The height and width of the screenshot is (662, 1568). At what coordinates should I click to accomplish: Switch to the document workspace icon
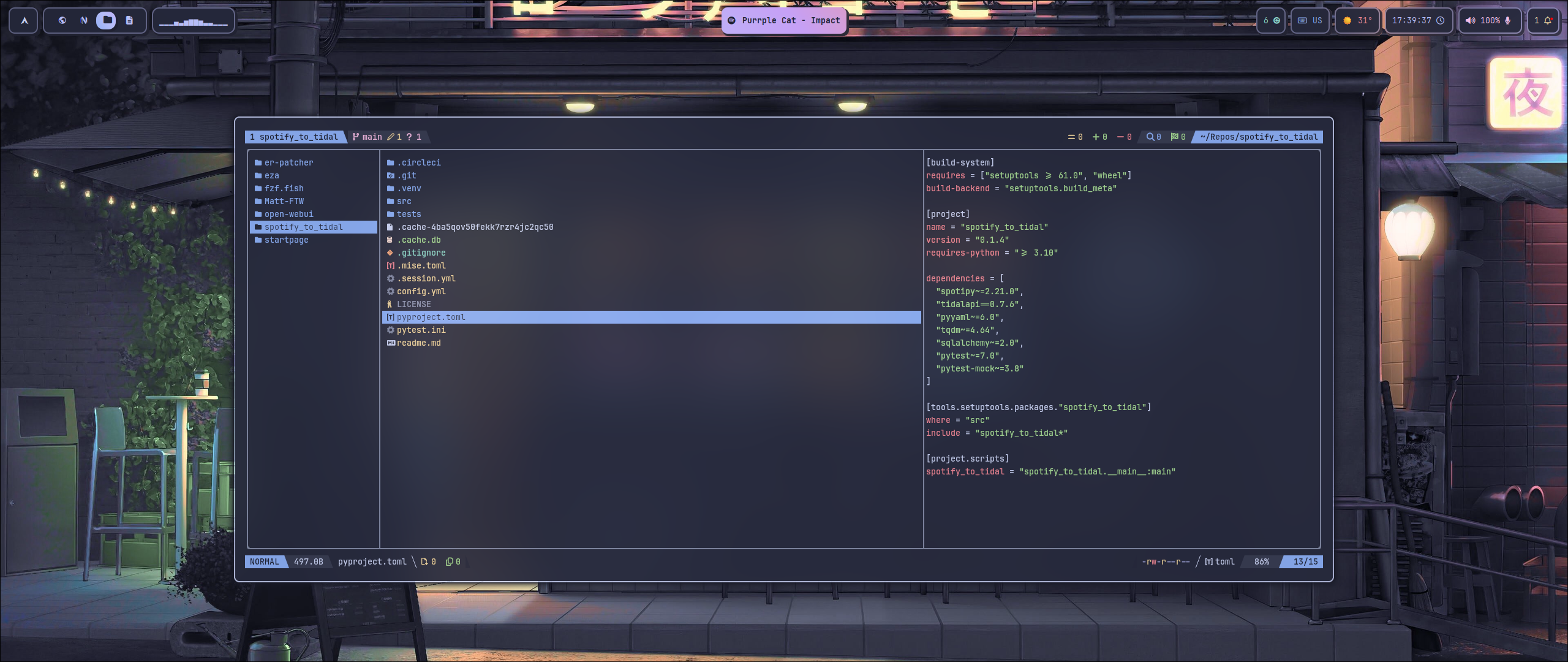[x=129, y=20]
